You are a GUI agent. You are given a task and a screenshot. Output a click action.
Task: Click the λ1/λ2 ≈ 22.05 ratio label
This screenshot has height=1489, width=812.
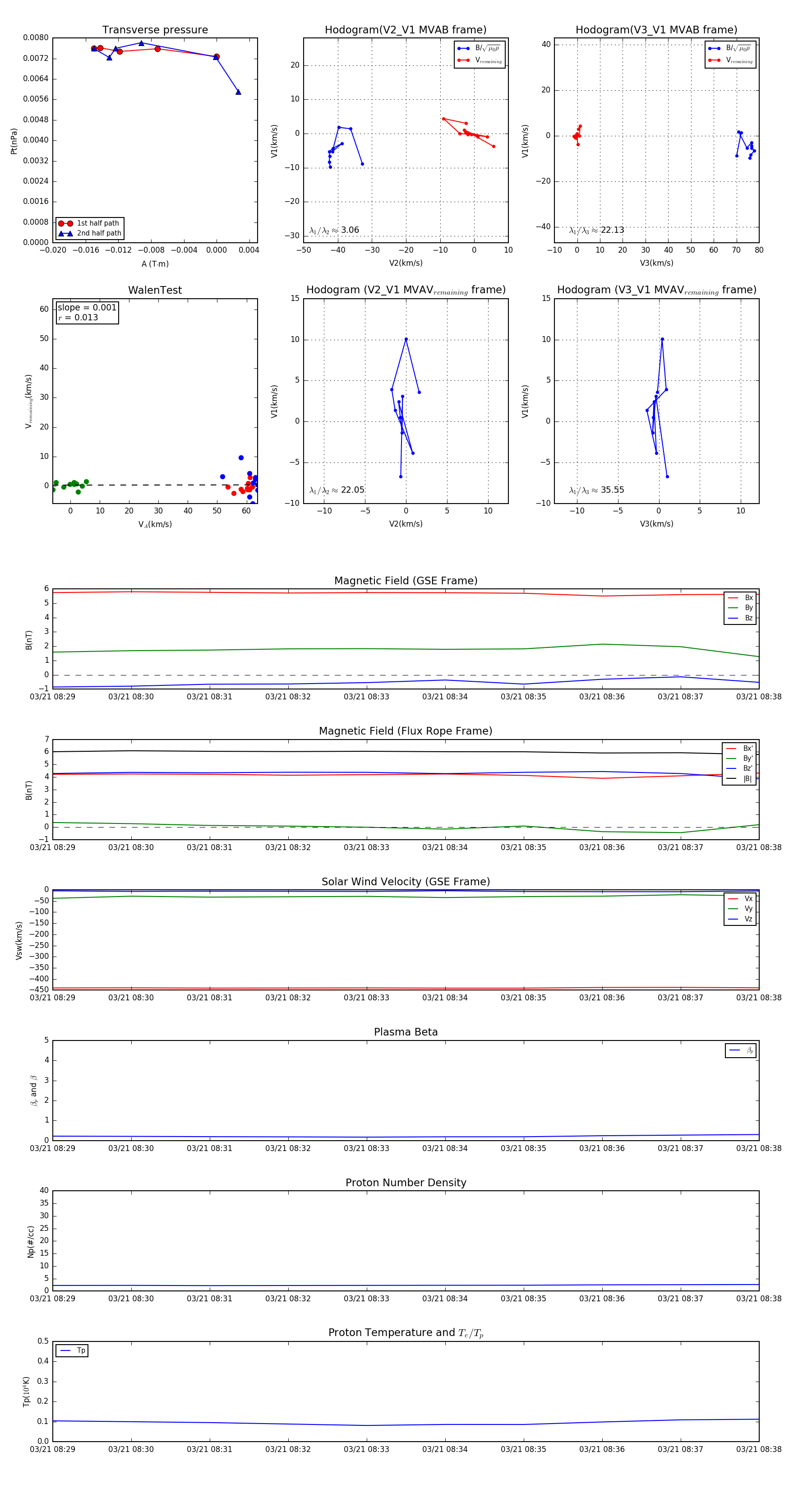click(x=337, y=490)
